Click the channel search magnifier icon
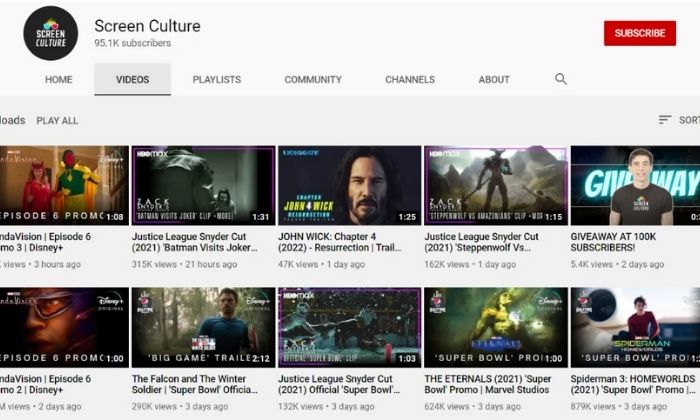Image resolution: width=700 pixels, height=420 pixels. pyautogui.click(x=561, y=79)
